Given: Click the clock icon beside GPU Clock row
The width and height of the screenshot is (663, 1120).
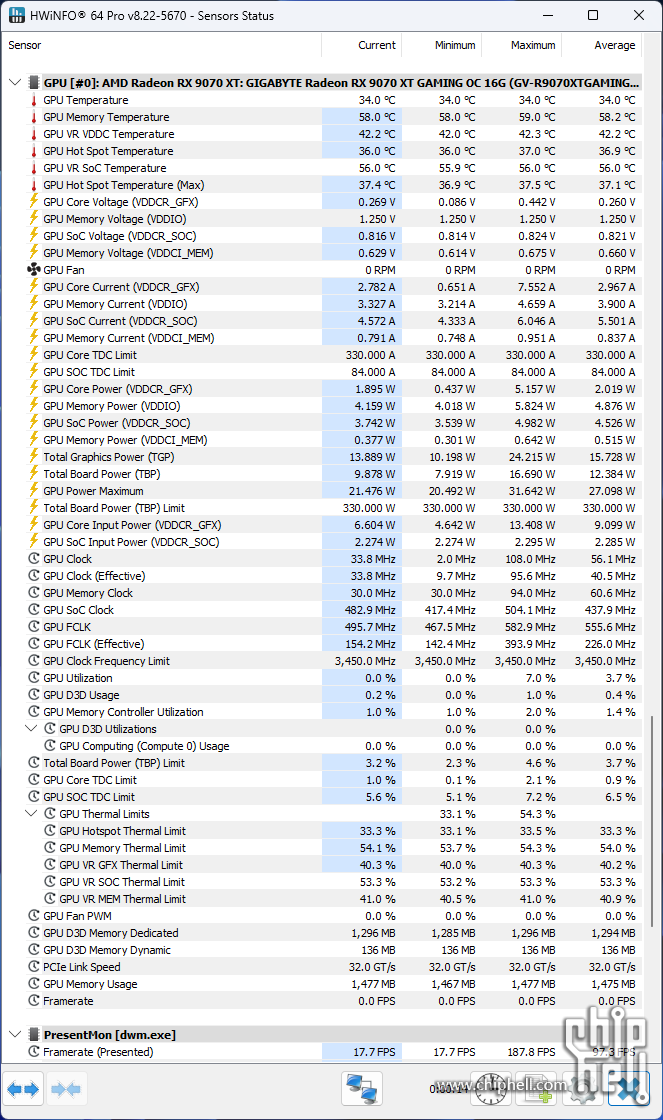Looking at the screenshot, I should point(34,559).
